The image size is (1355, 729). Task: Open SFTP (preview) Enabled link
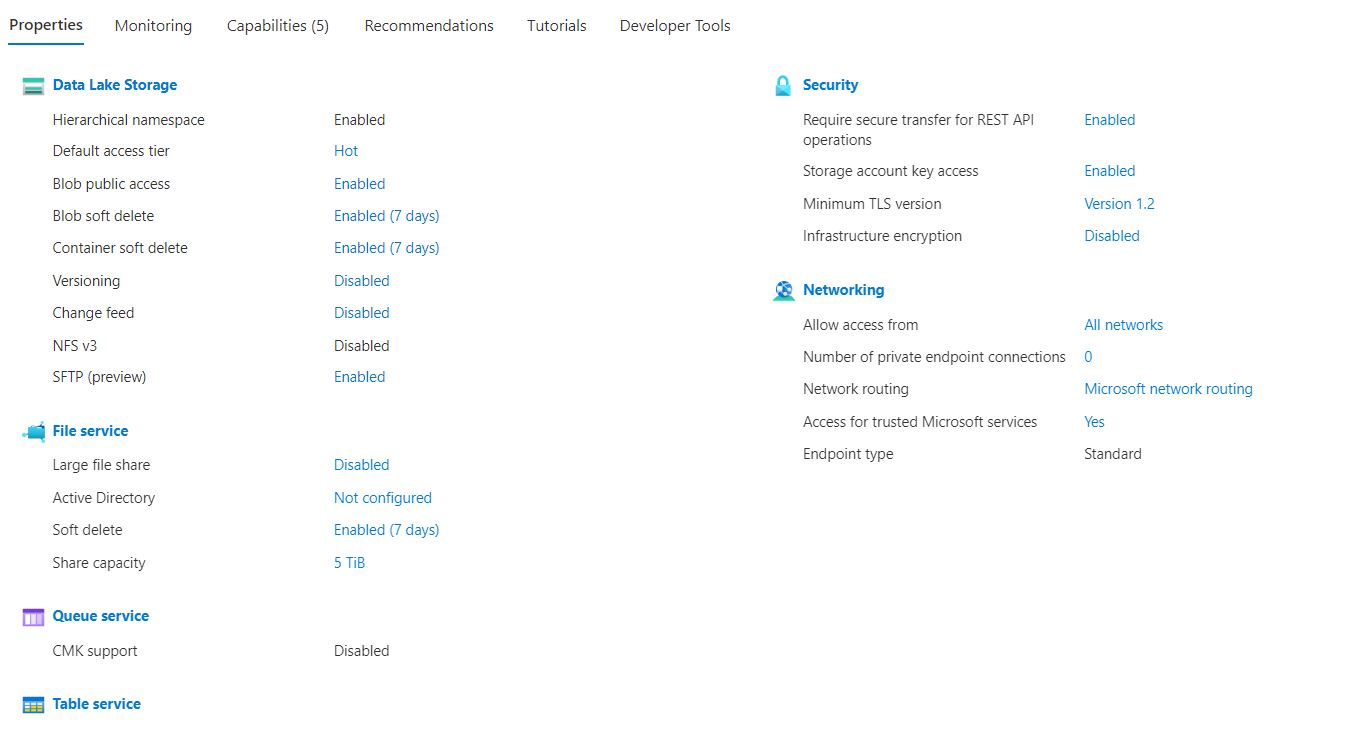click(359, 376)
